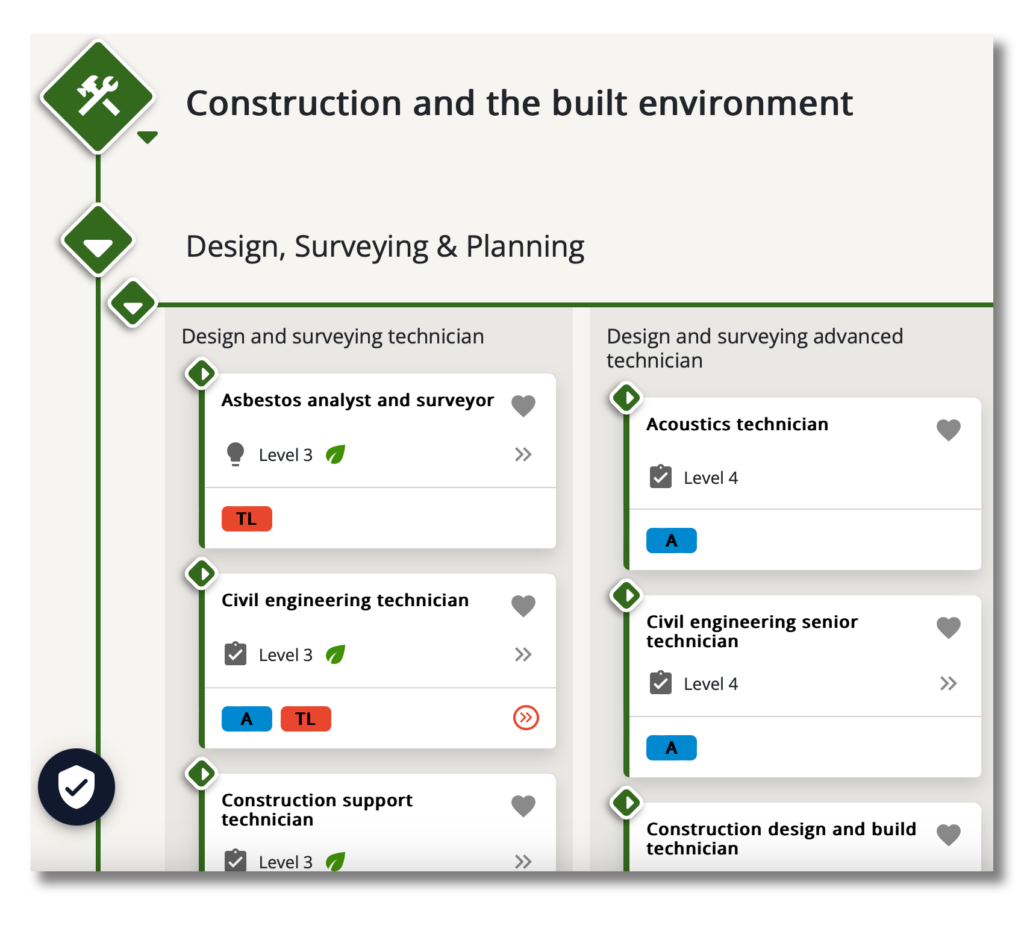Click the Construction and the built environment heading

pos(519,103)
